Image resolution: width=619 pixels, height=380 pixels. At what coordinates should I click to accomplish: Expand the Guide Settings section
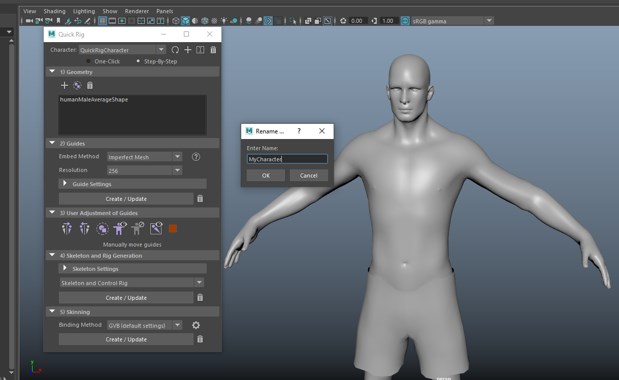point(132,184)
